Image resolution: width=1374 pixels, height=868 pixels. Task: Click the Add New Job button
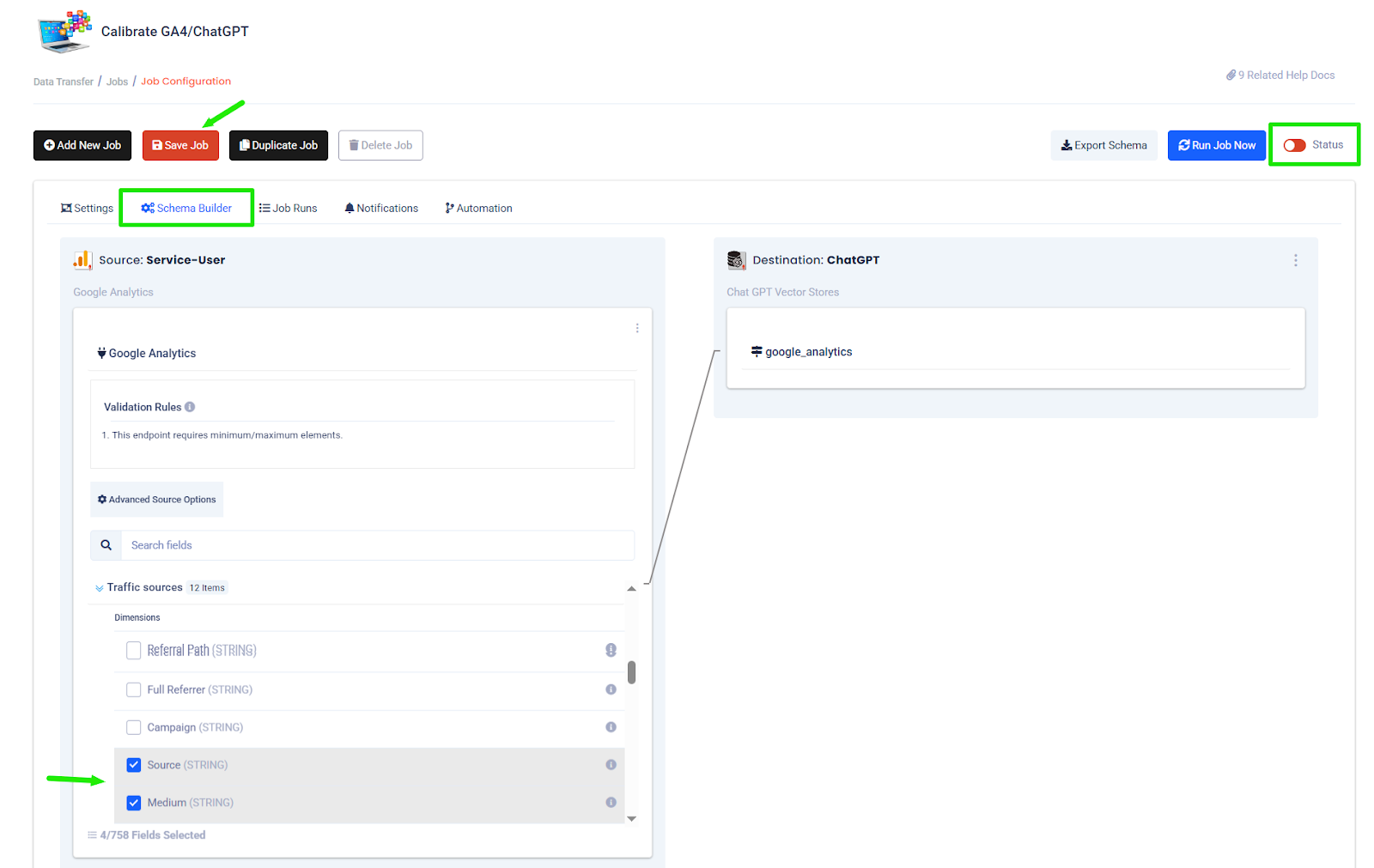pyautogui.click(x=82, y=145)
